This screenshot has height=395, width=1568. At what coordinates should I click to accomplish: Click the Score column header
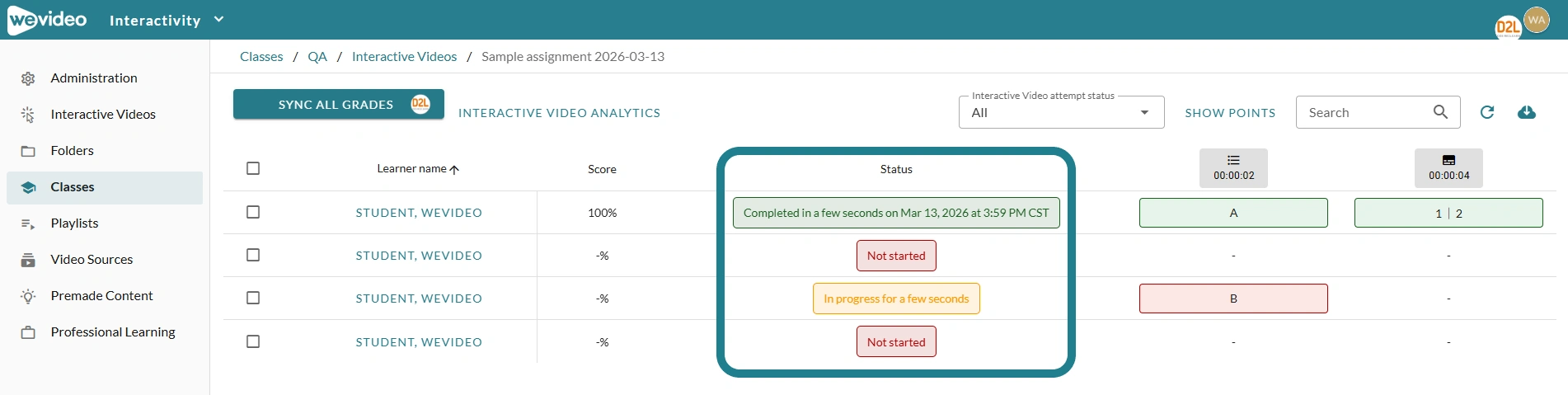[602, 169]
